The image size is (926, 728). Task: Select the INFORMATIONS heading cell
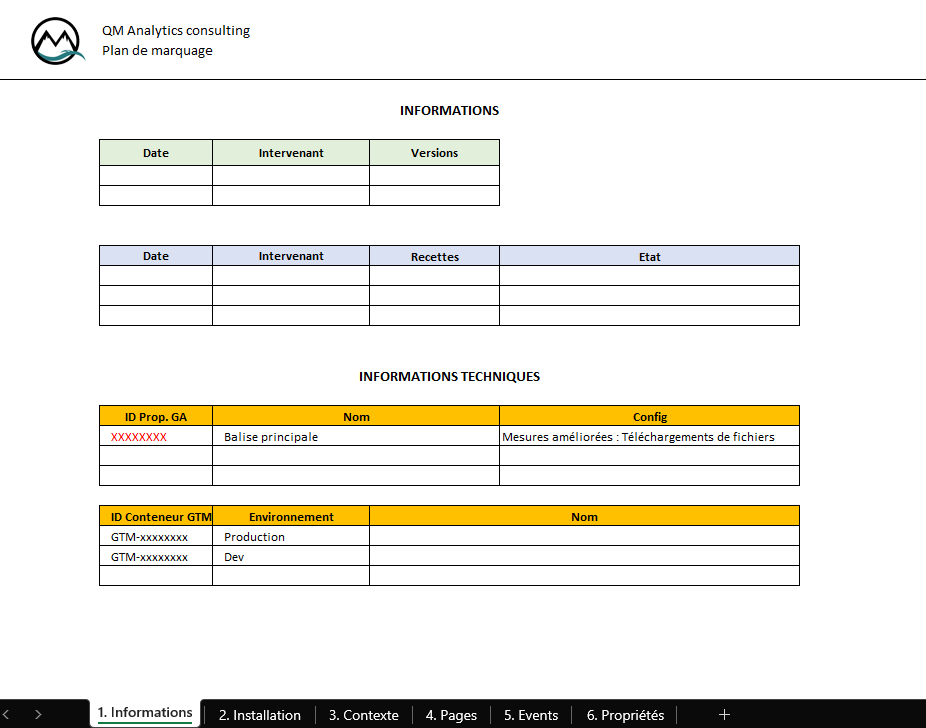click(449, 110)
